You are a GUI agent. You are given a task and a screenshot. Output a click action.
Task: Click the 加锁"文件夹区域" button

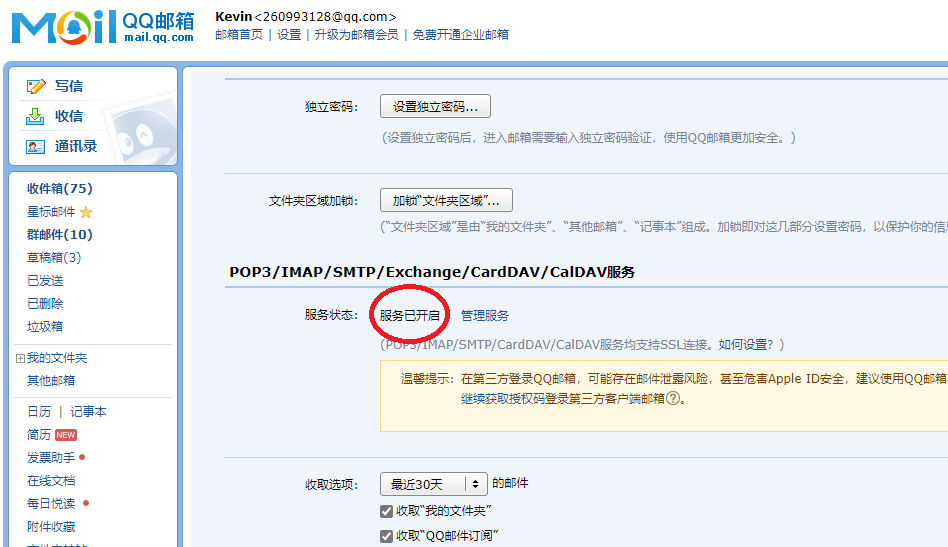point(446,199)
